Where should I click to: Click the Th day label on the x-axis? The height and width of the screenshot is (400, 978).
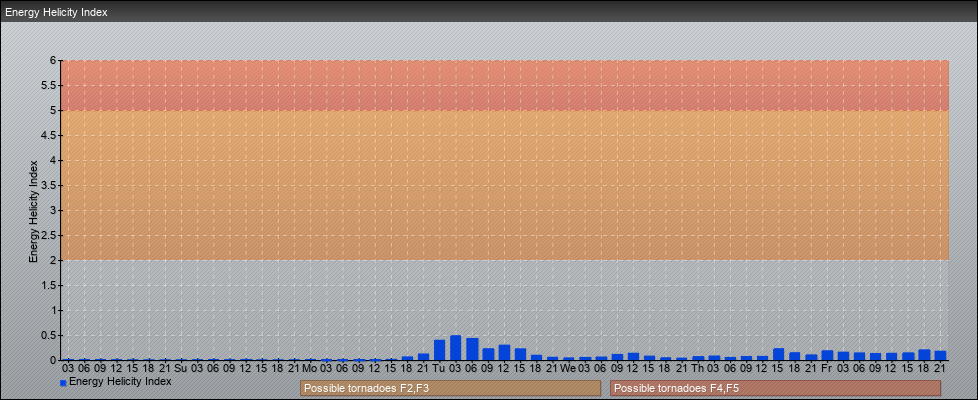click(x=697, y=368)
